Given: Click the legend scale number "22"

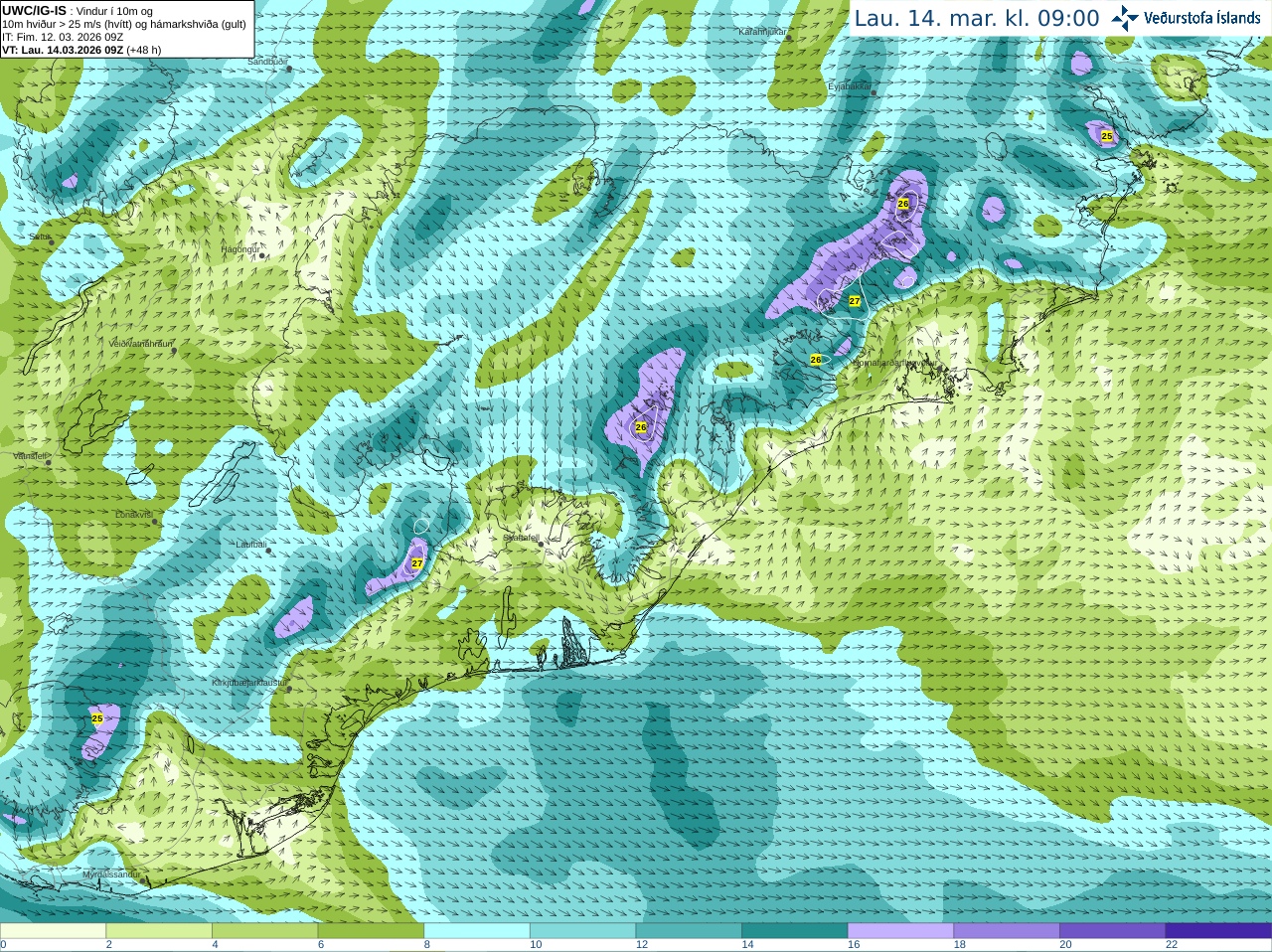Looking at the screenshot, I should 1172,945.
